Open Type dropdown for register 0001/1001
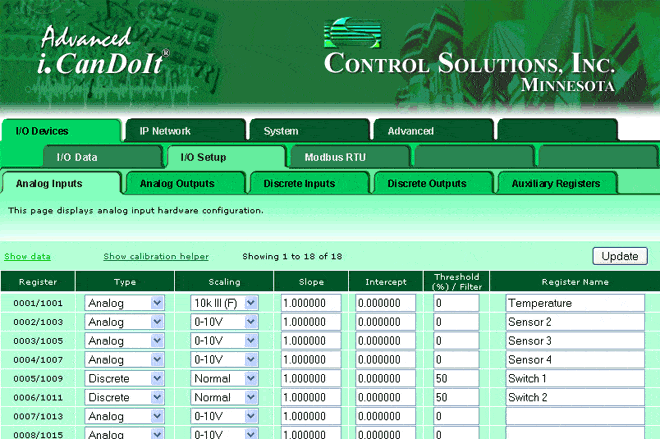 124,303
